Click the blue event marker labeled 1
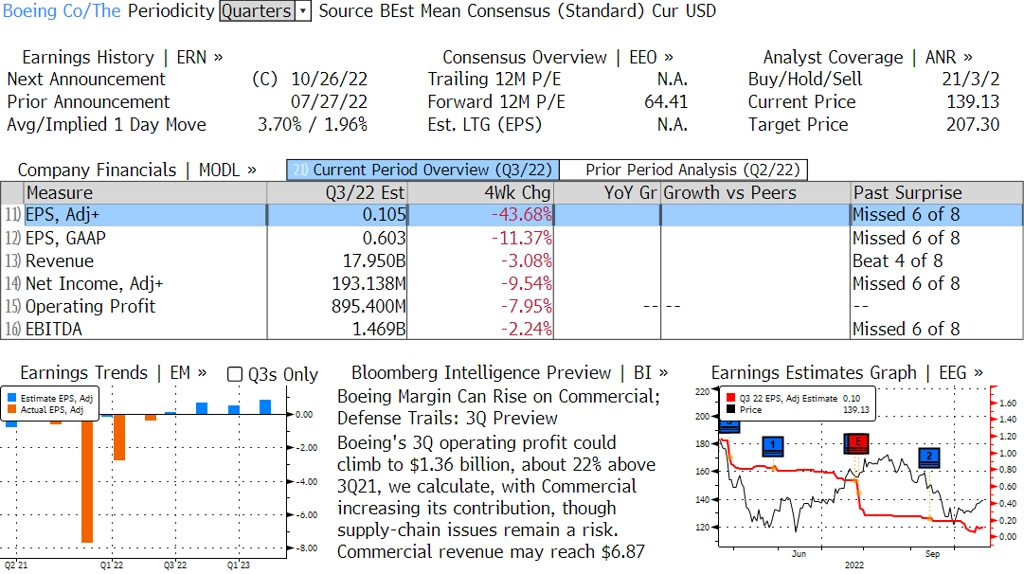The width and height of the screenshot is (1024, 574). coord(773,446)
